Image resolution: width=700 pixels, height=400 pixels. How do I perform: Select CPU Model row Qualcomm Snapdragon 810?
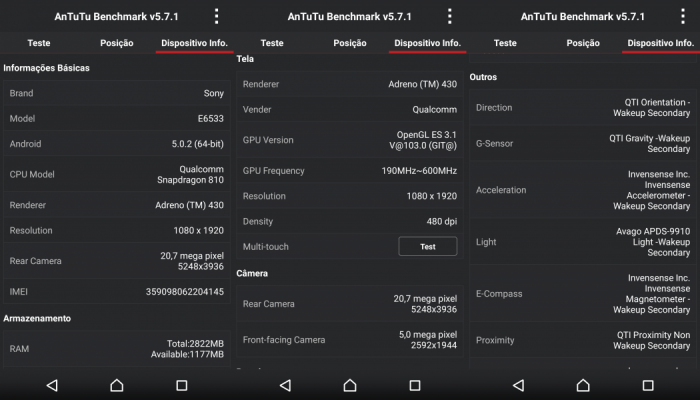(117, 175)
